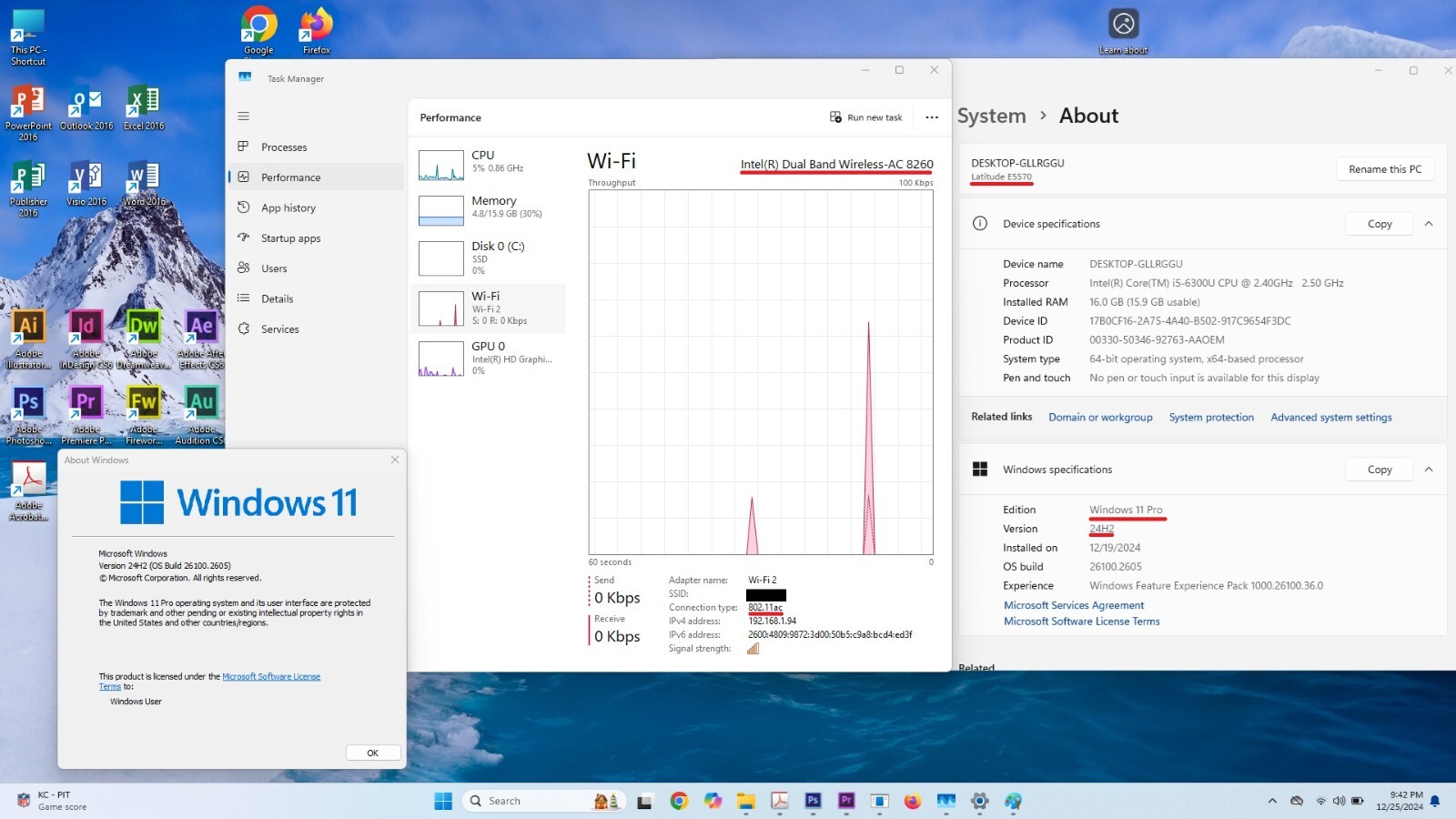Click OK in the About Windows dialog
Image resolution: width=1456 pixels, height=819 pixels.
(372, 753)
